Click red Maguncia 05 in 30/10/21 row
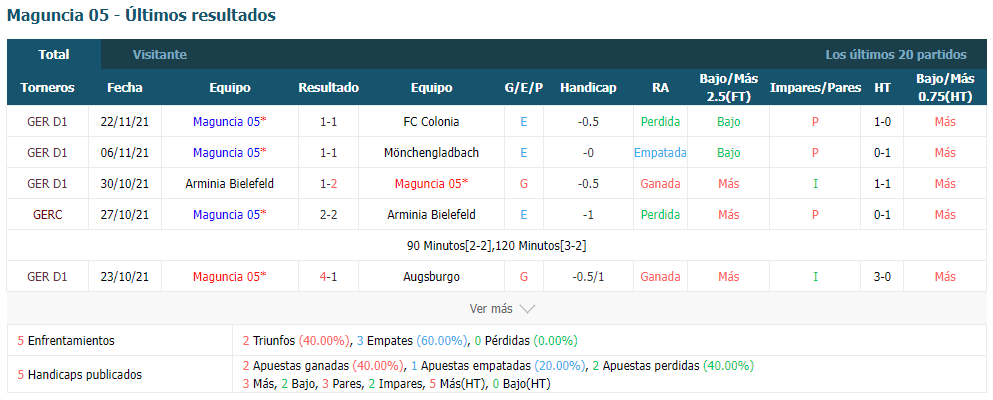The height and width of the screenshot is (400, 993). (x=431, y=184)
